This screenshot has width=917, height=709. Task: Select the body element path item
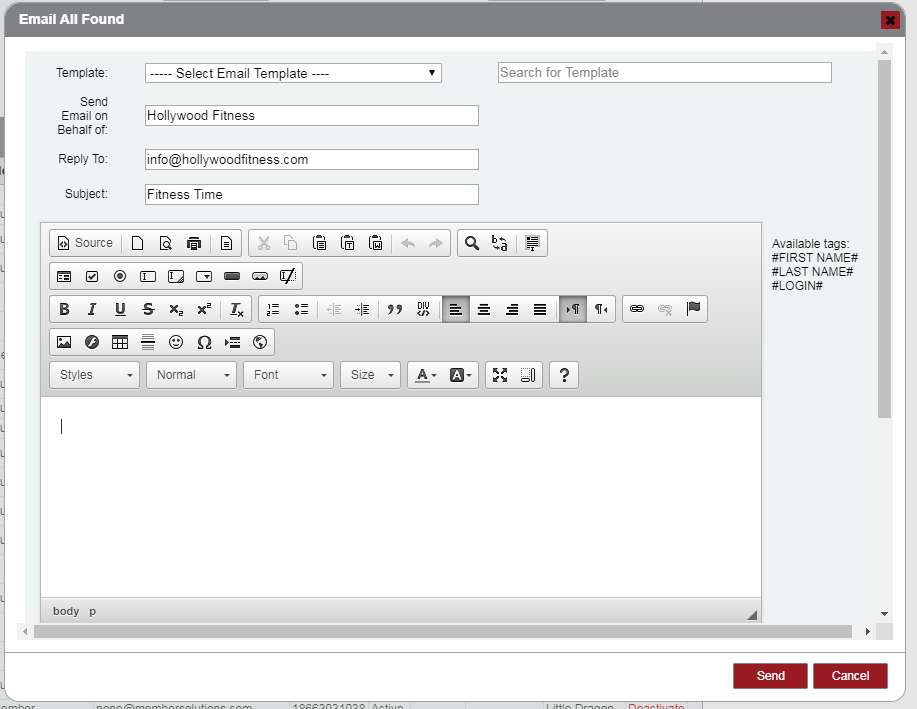pyautogui.click(x=66, y=611)
